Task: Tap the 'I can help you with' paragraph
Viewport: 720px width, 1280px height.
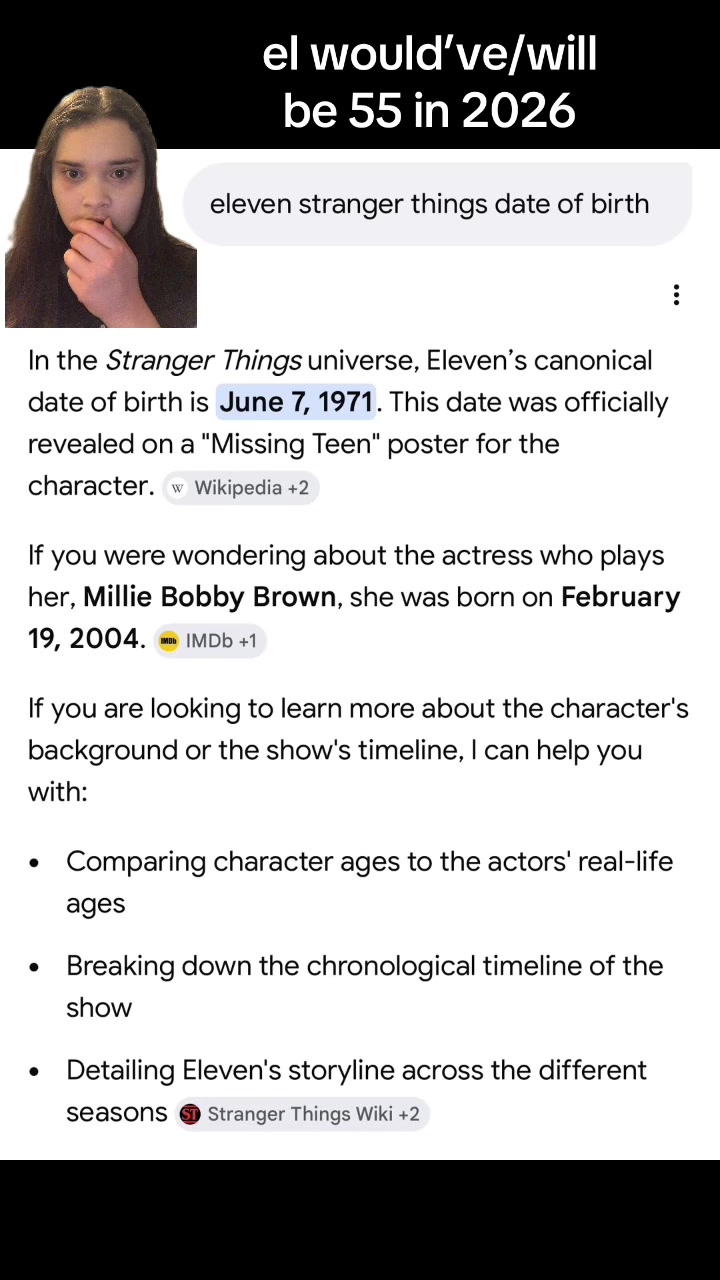Action: (x=358, y=750)
